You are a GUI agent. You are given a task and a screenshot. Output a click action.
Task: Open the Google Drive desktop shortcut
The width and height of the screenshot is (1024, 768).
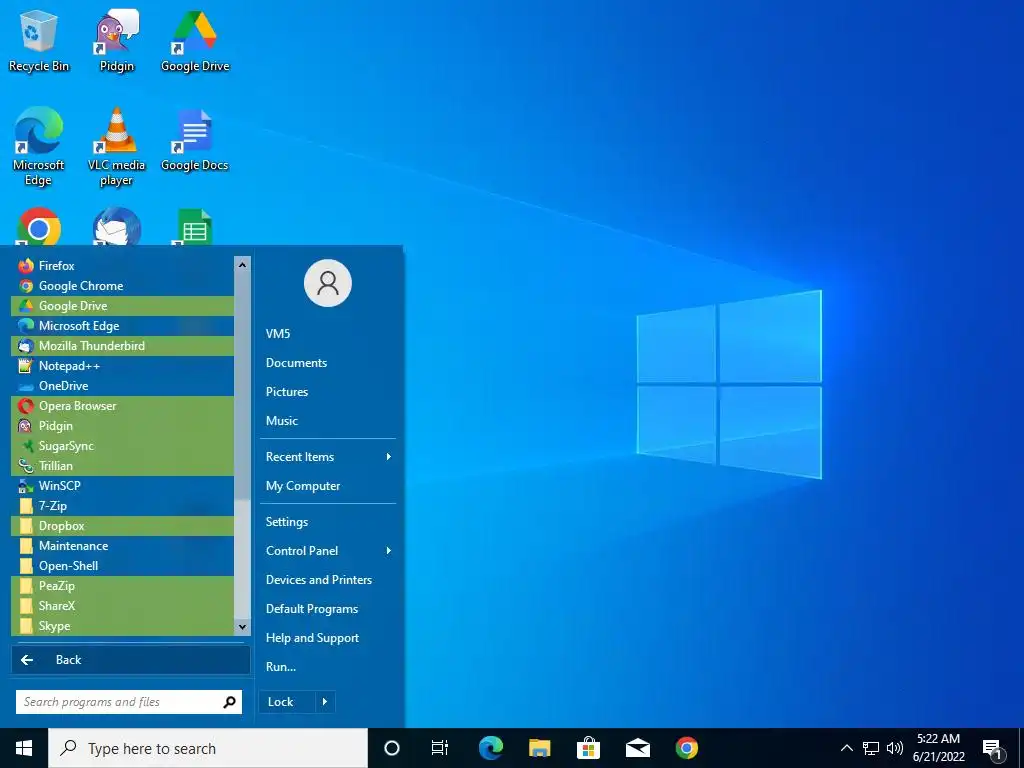tap(195, 40)
